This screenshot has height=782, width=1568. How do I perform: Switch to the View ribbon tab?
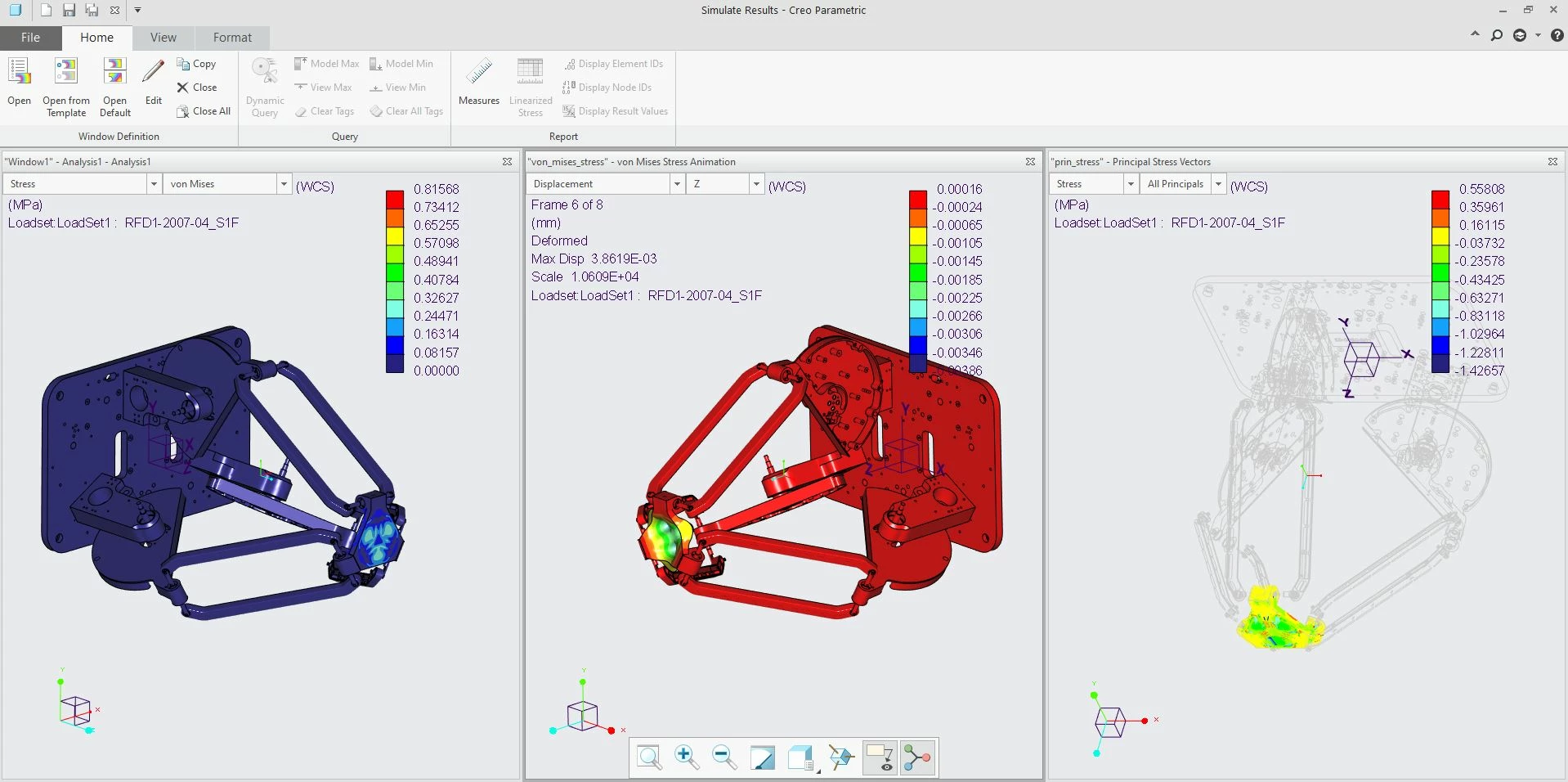pyautogui.click(x=163, y=38)
